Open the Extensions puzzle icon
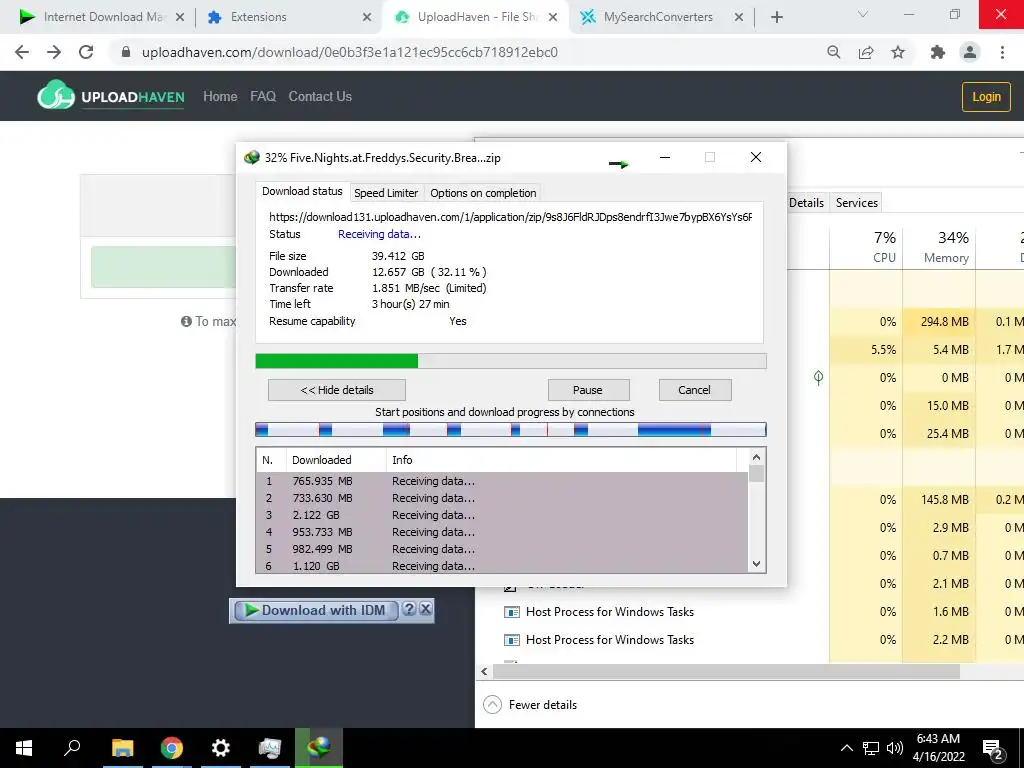1024x768 pixels. click(938, 52)
